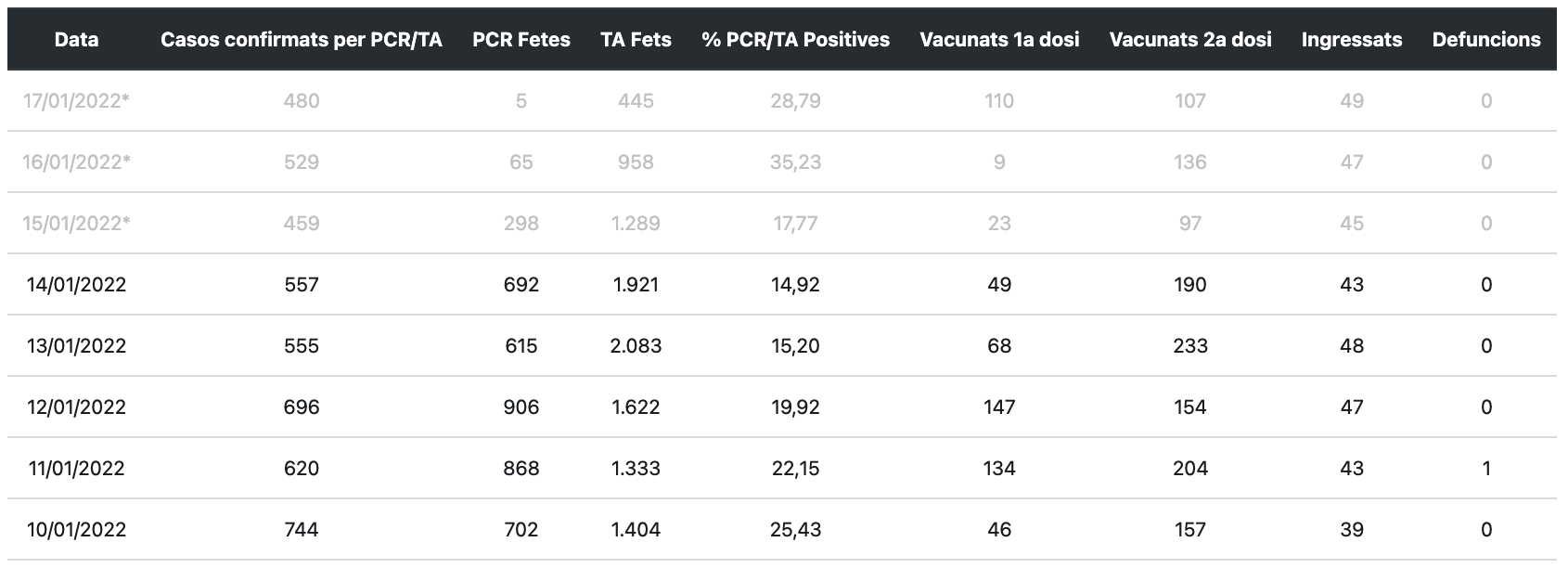Click the Vacunats 1a dosi header

pos(999,40)
